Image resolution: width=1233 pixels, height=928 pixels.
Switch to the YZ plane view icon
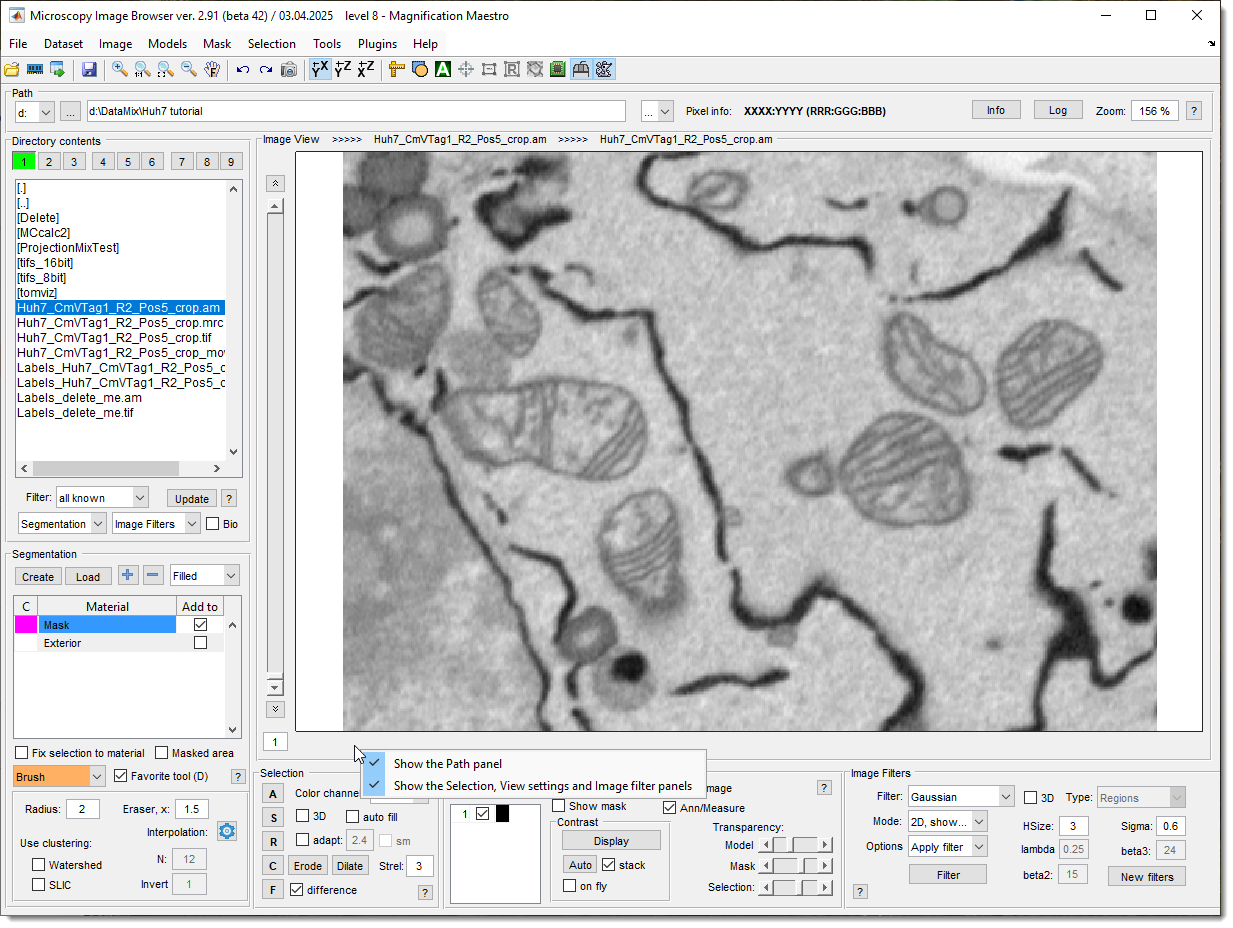tap(343, 69)
